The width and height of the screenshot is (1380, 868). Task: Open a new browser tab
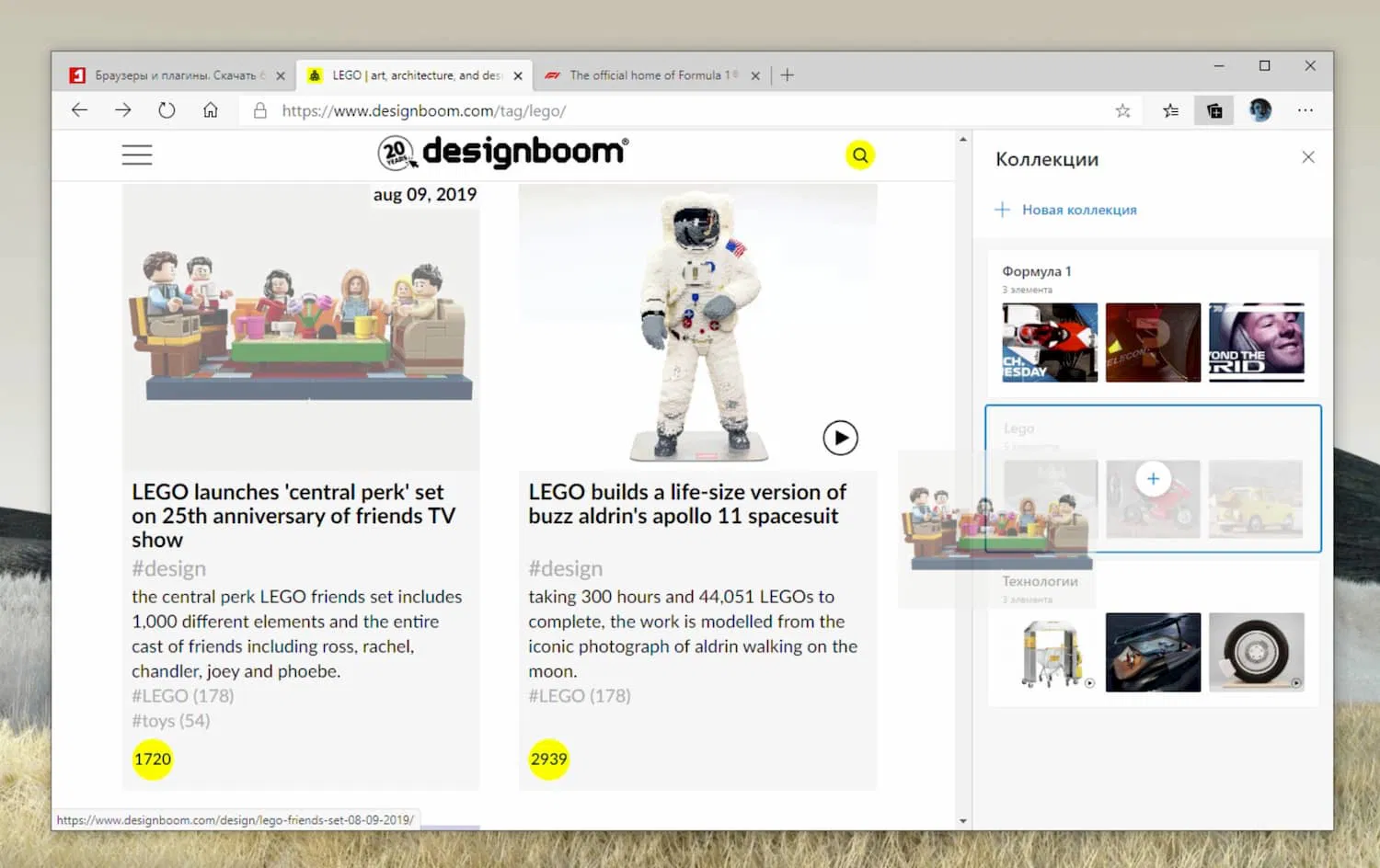(787, 74)
